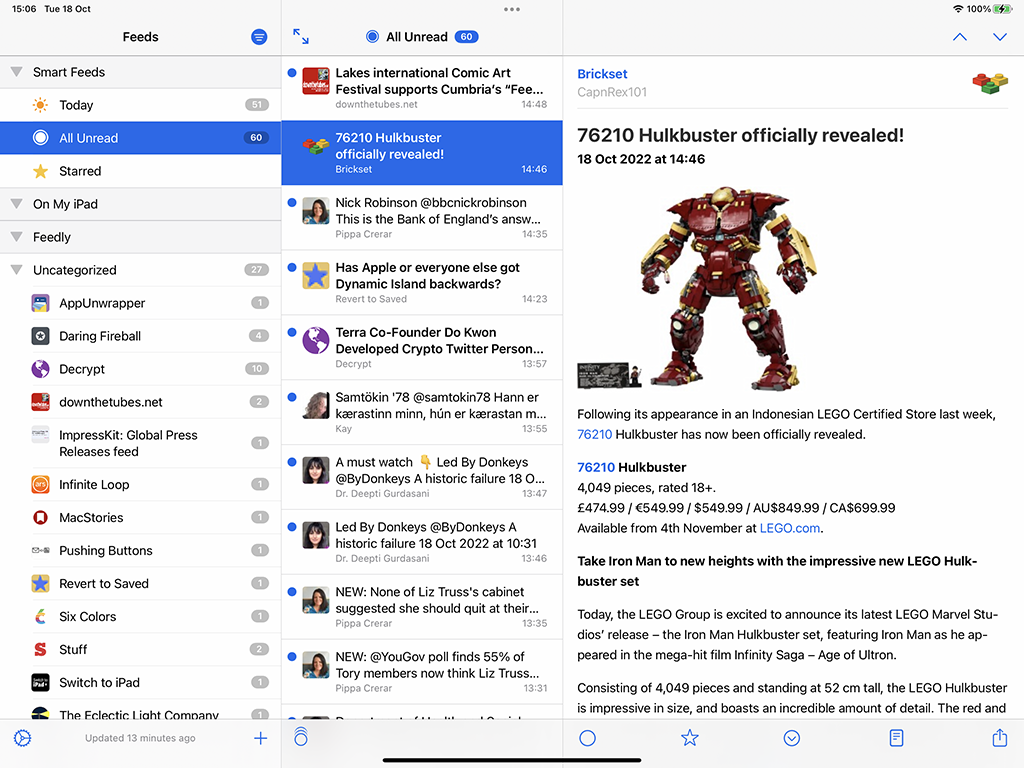Click the Wi-Fi status icon
Viewport: 1024px width, 768px height.
(957, 9)
